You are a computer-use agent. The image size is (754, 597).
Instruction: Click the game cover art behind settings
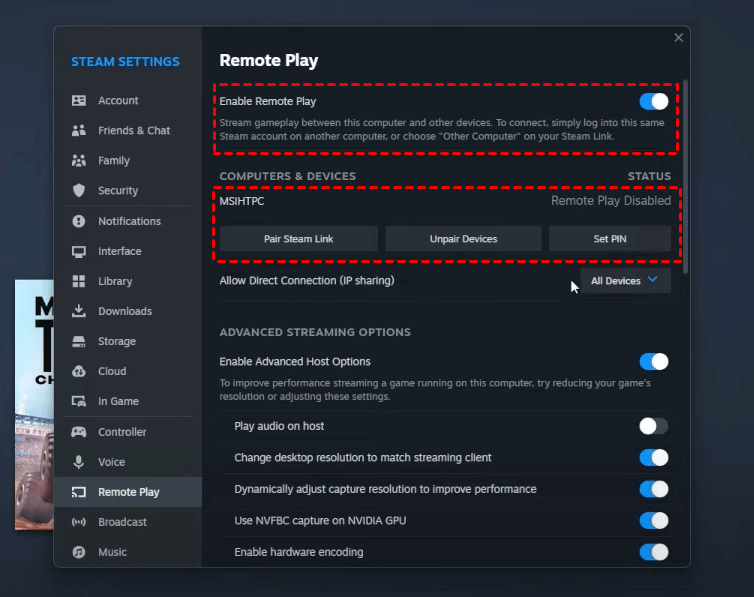click(x=34, y=405)
